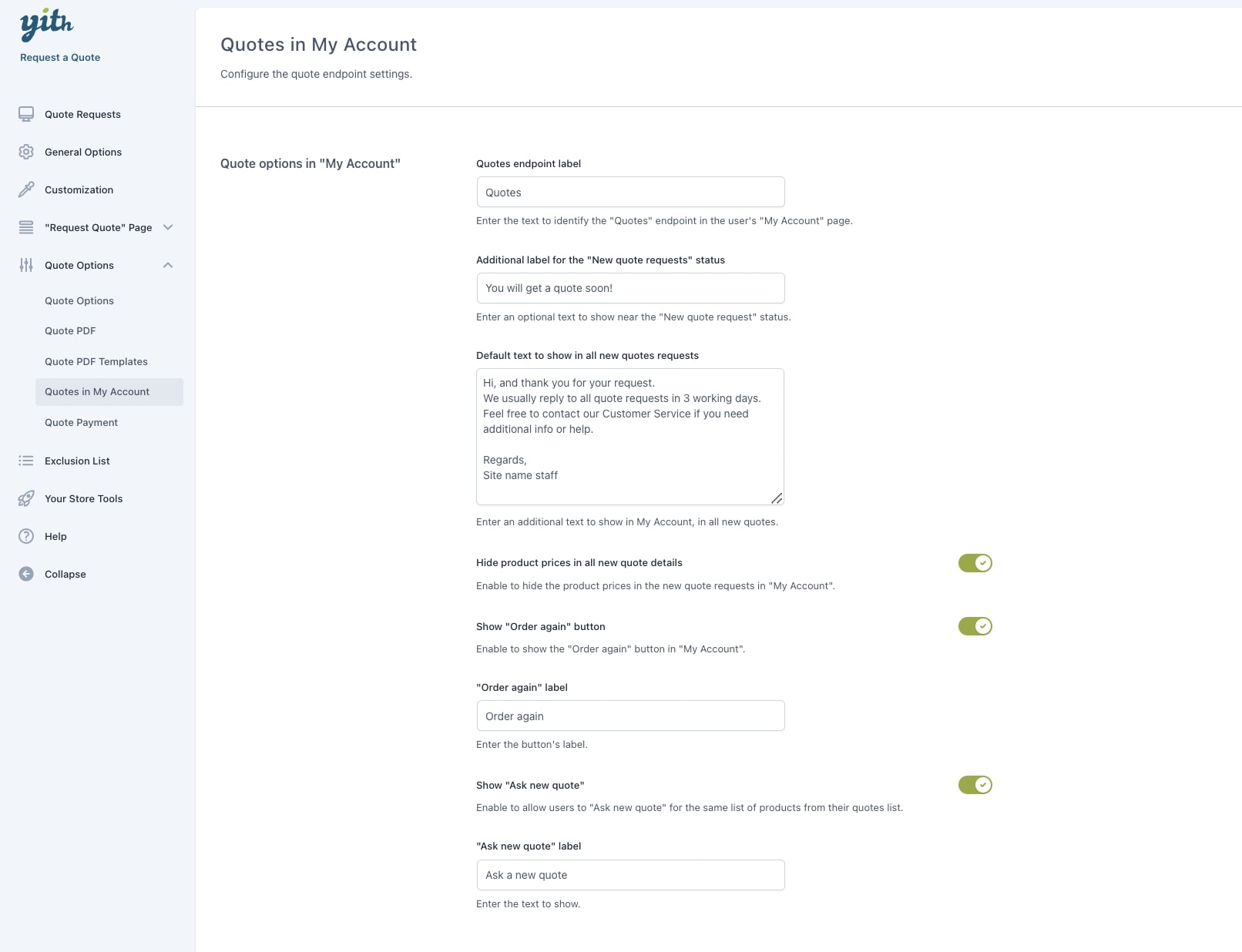
Task: Click the "Order again" label text field
Action: coord(630,716)
